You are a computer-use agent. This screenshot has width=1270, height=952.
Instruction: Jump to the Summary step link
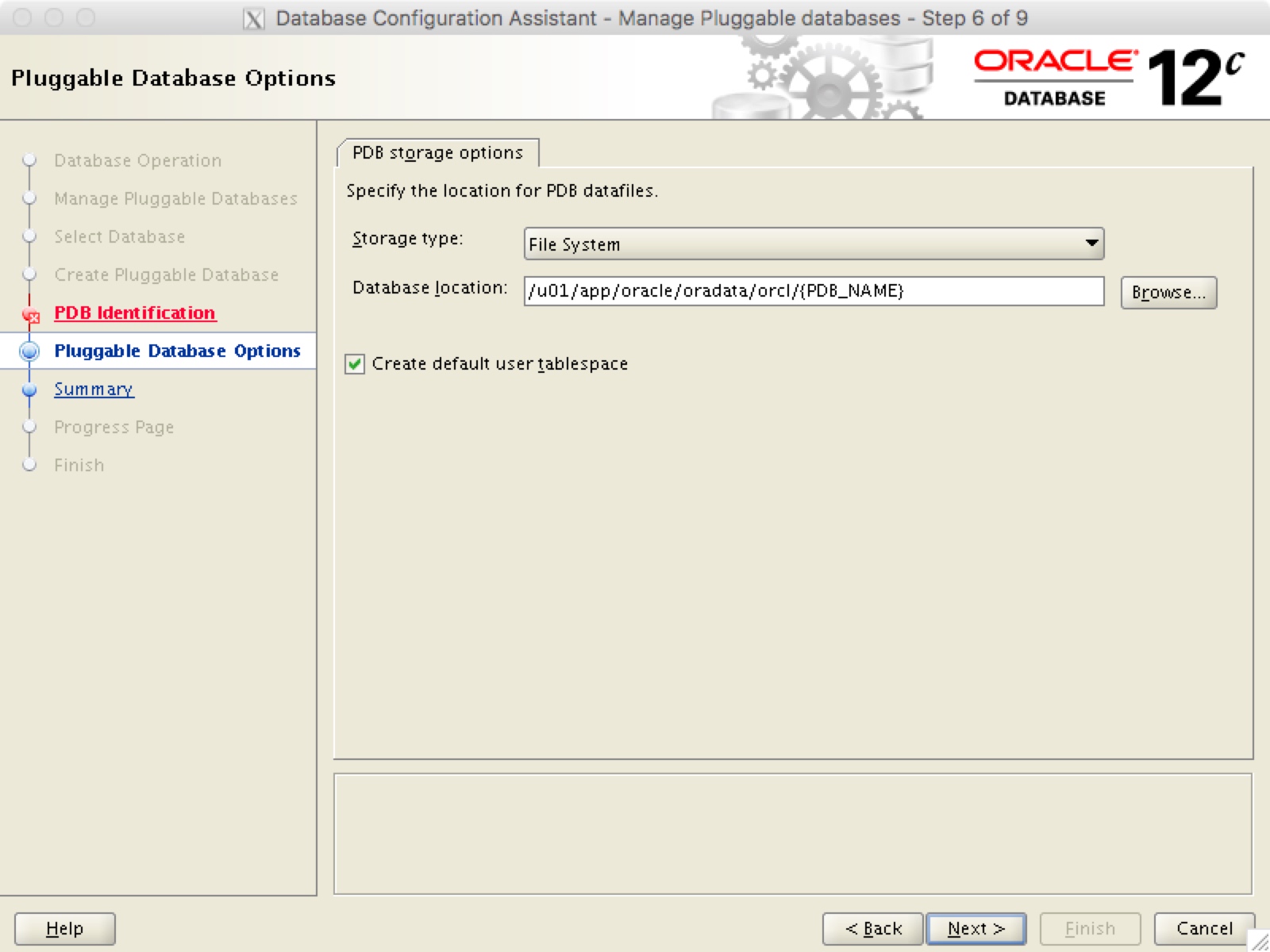point(94,390)
